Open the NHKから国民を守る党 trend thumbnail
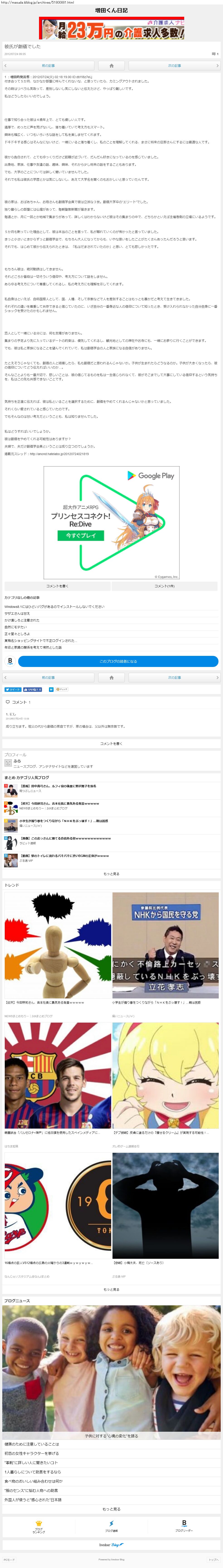This screenshot has height=1568, width=223. [x=165, y=945]
